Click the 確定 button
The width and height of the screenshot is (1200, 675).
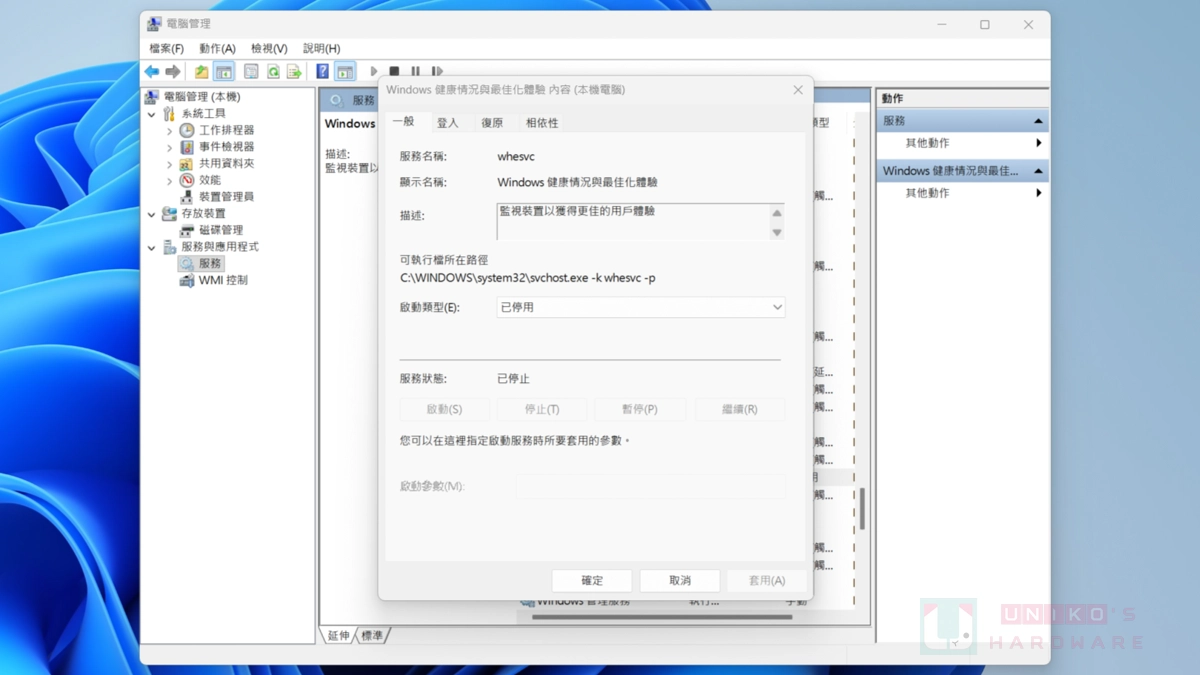tap(592, 580)
